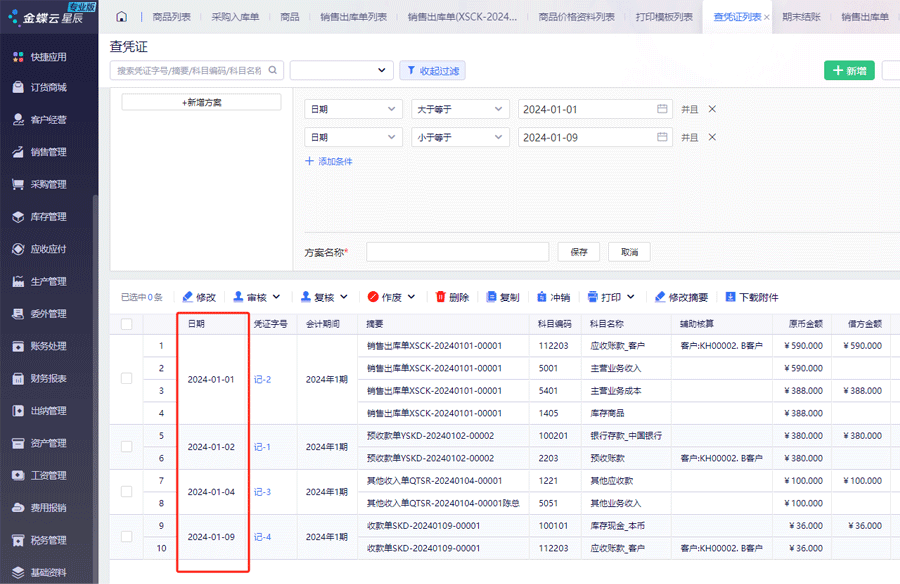Expand the 复核 dropdown arrow

[x=344, y=297]
